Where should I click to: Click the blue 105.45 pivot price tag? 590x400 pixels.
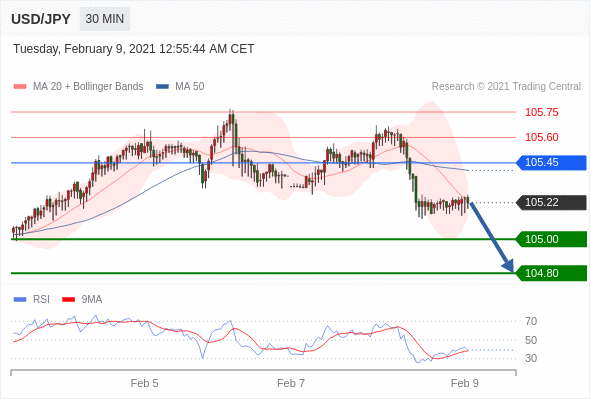click(x=551, y=163)
